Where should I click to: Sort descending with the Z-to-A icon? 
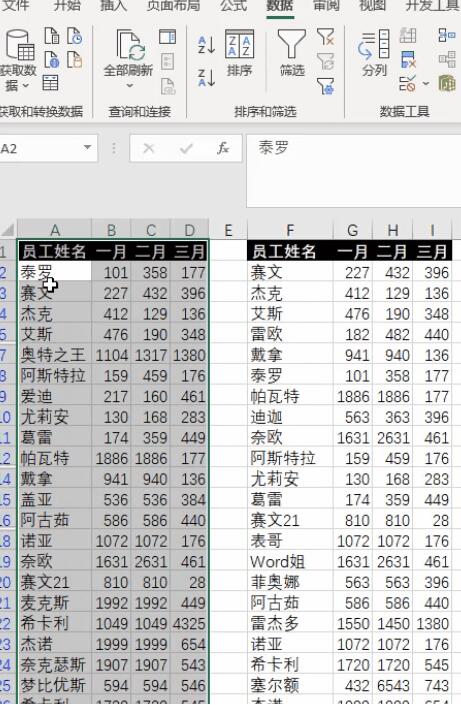[206, 77]
